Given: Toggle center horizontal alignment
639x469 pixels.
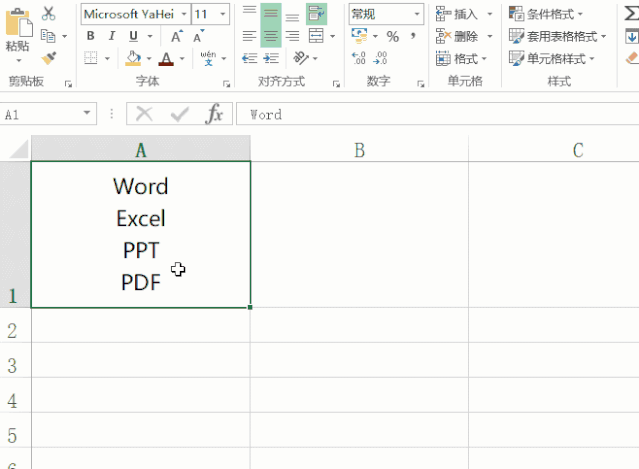Looking at the screenshot, I should point(271,36).
